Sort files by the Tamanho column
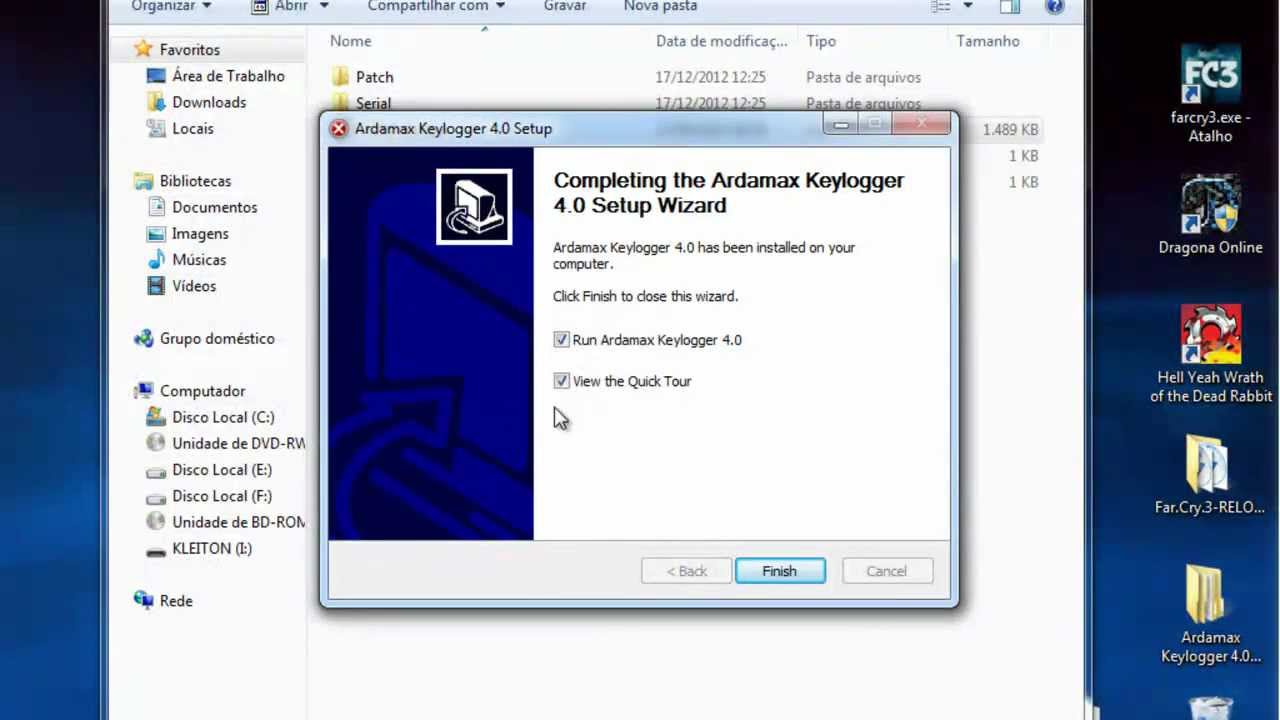Image resolution: width=1280 pixels, height=720 pixels. tap(988, 41)
